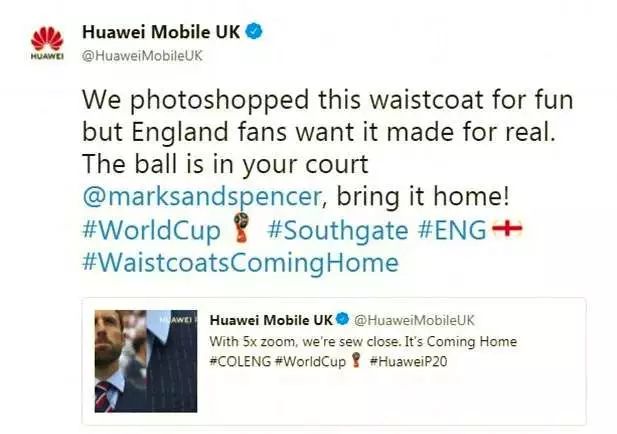Click the Huawei logo profile avatar
This screenshot has width=617, height=434.
(47, 43)
